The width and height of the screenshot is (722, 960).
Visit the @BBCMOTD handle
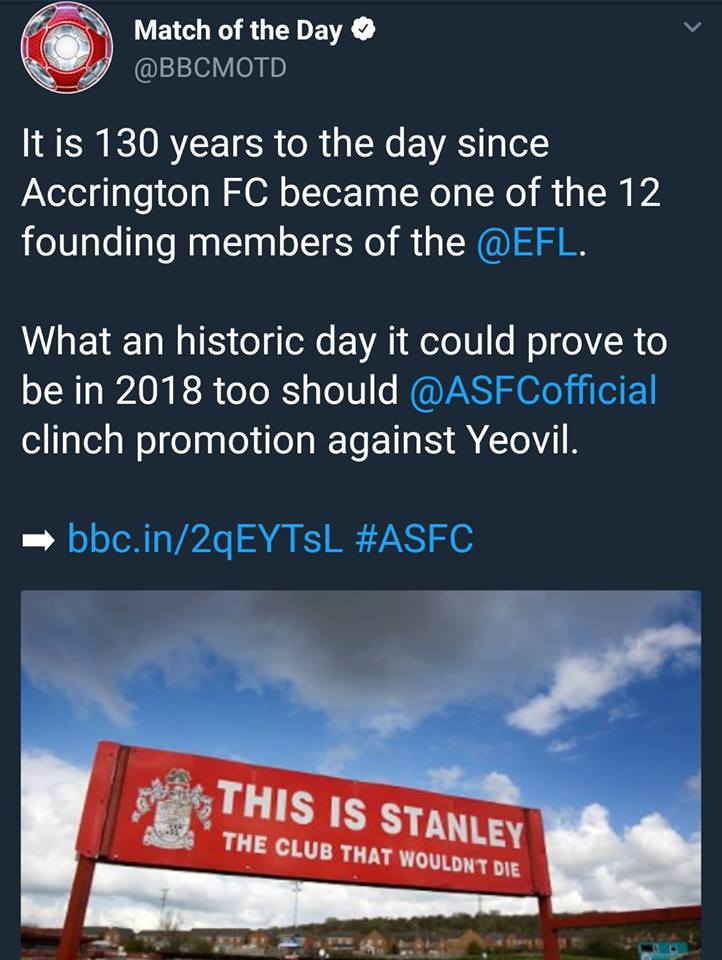[x=210, y=70]
